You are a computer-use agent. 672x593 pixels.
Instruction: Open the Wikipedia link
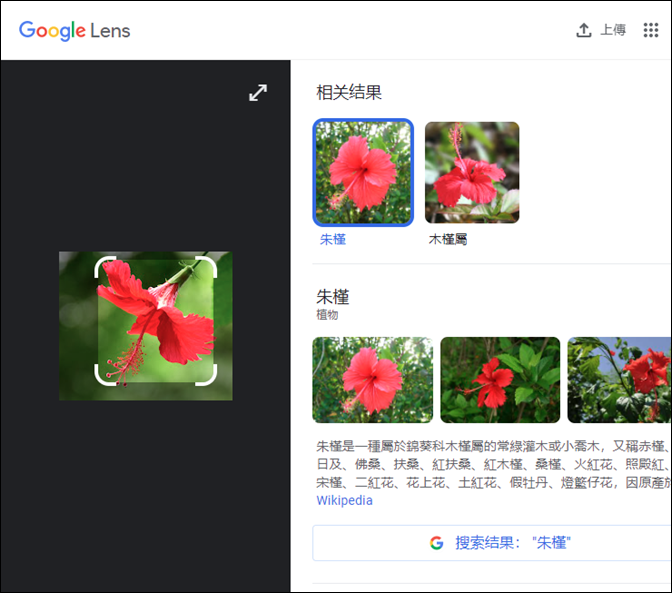coord(344,500)
